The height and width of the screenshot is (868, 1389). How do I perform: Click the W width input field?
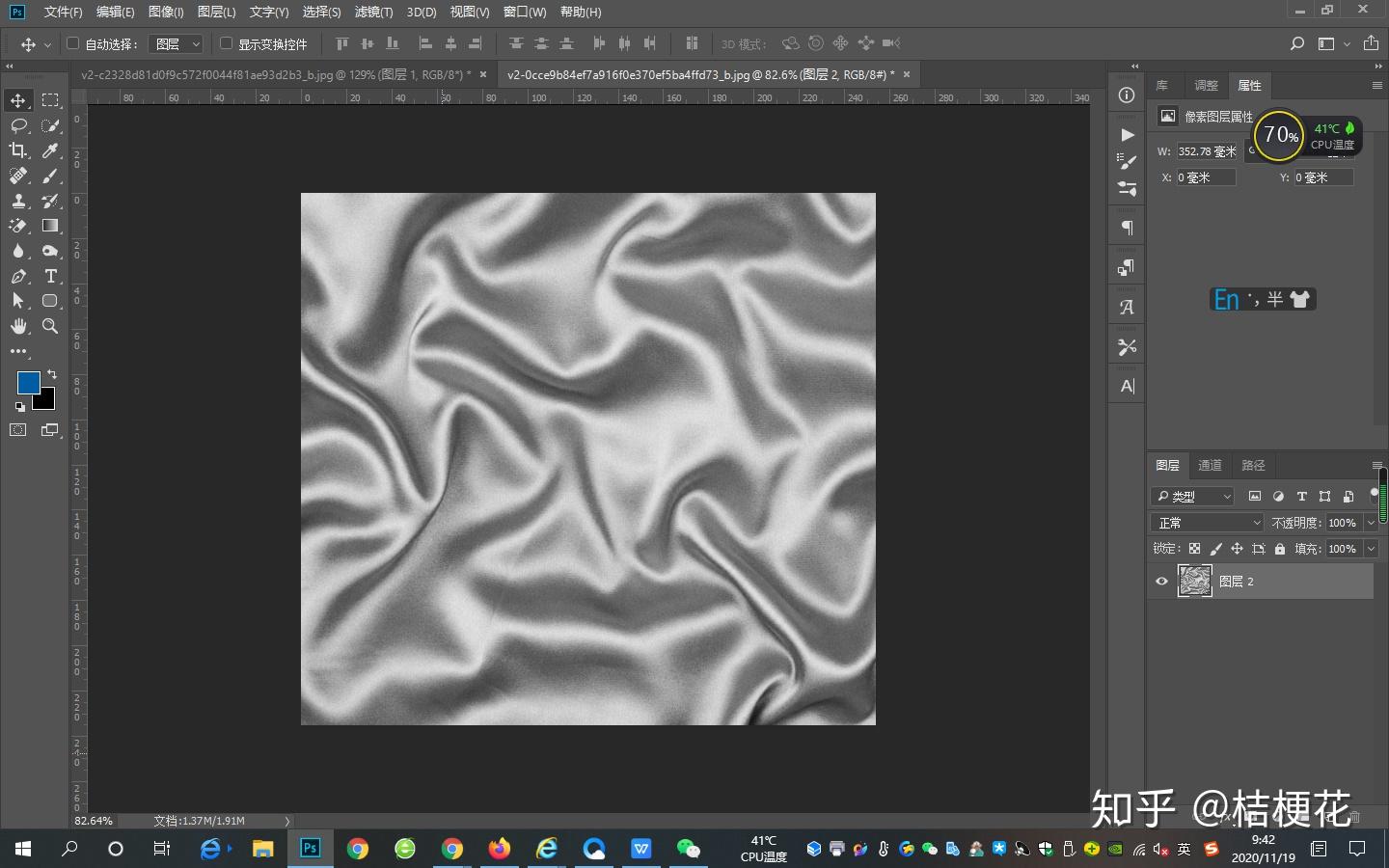1207,151
